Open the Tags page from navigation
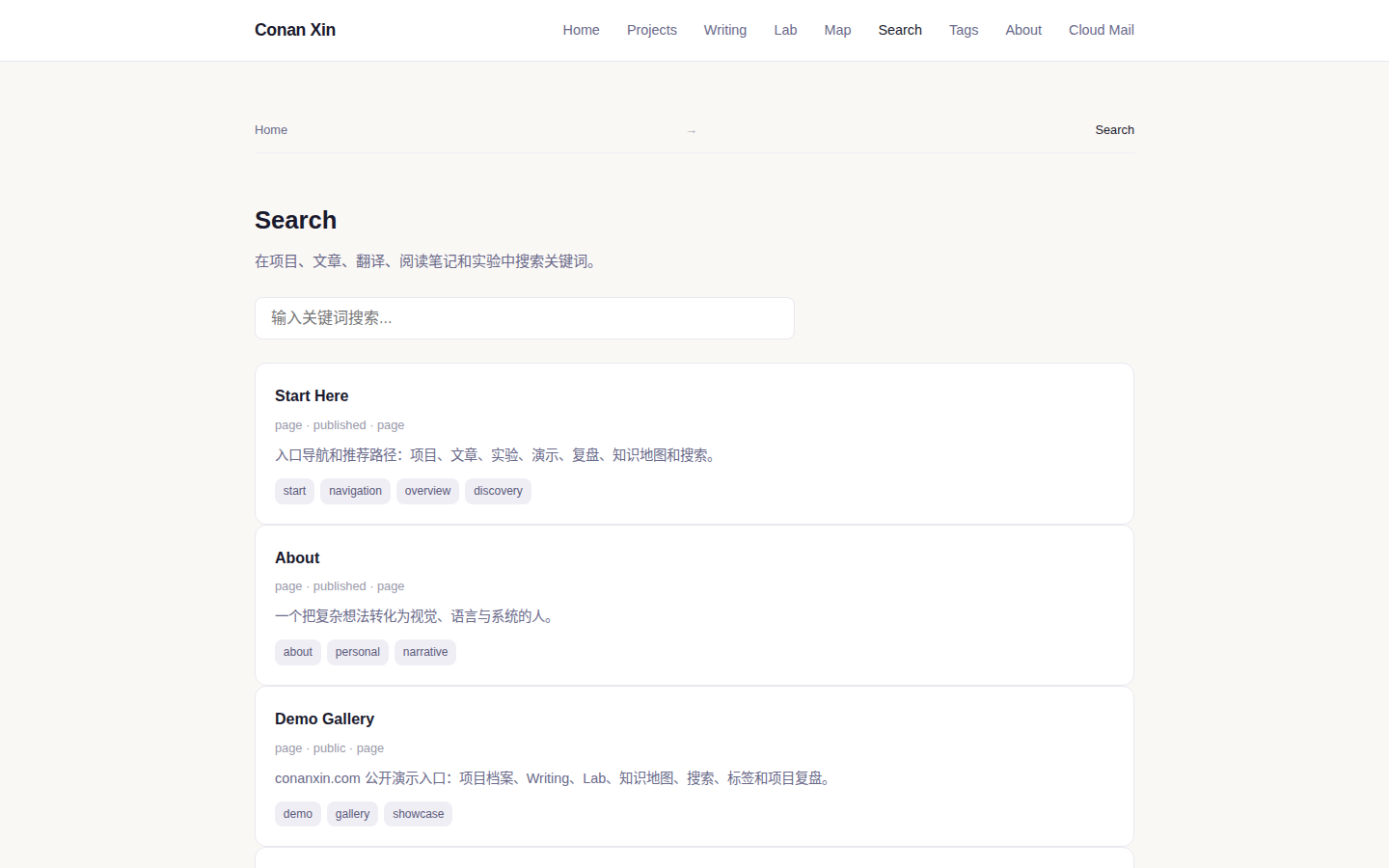 tap(964, 30)
